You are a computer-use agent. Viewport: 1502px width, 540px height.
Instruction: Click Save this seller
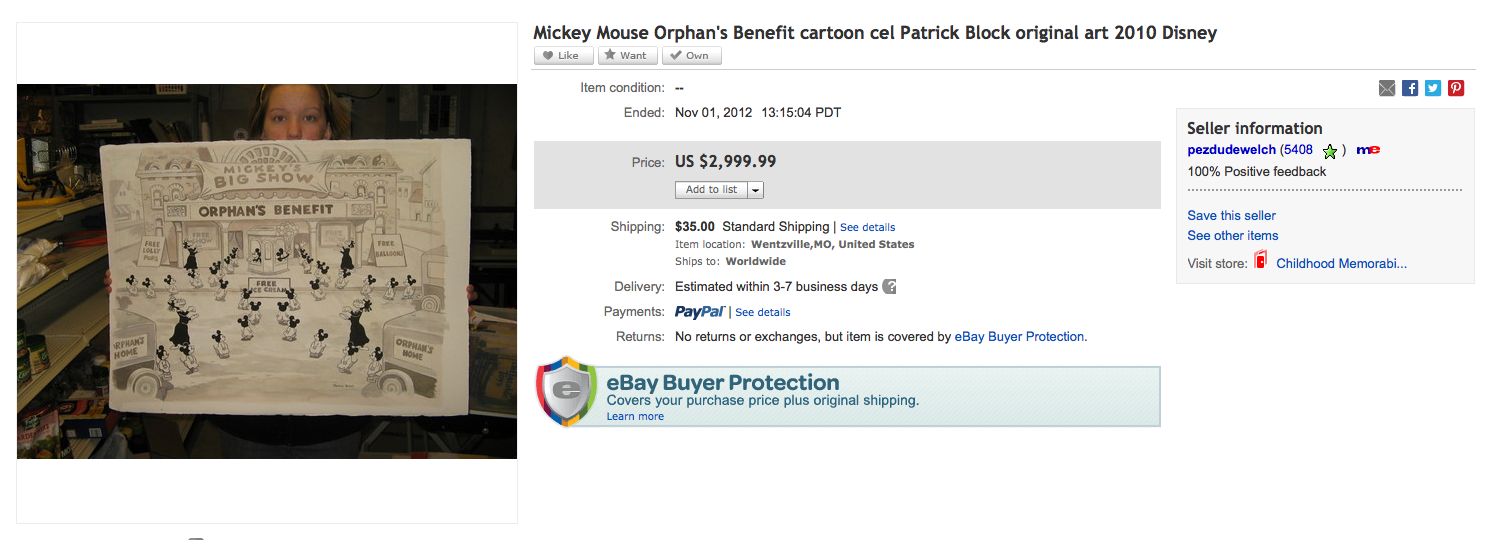pos(1231,215)
